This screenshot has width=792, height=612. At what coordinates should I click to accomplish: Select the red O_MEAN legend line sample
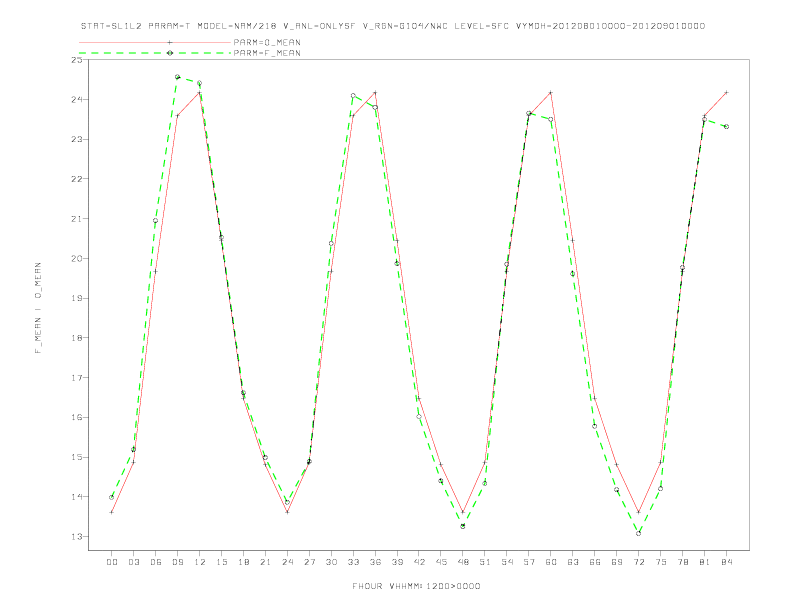point(155,42)
